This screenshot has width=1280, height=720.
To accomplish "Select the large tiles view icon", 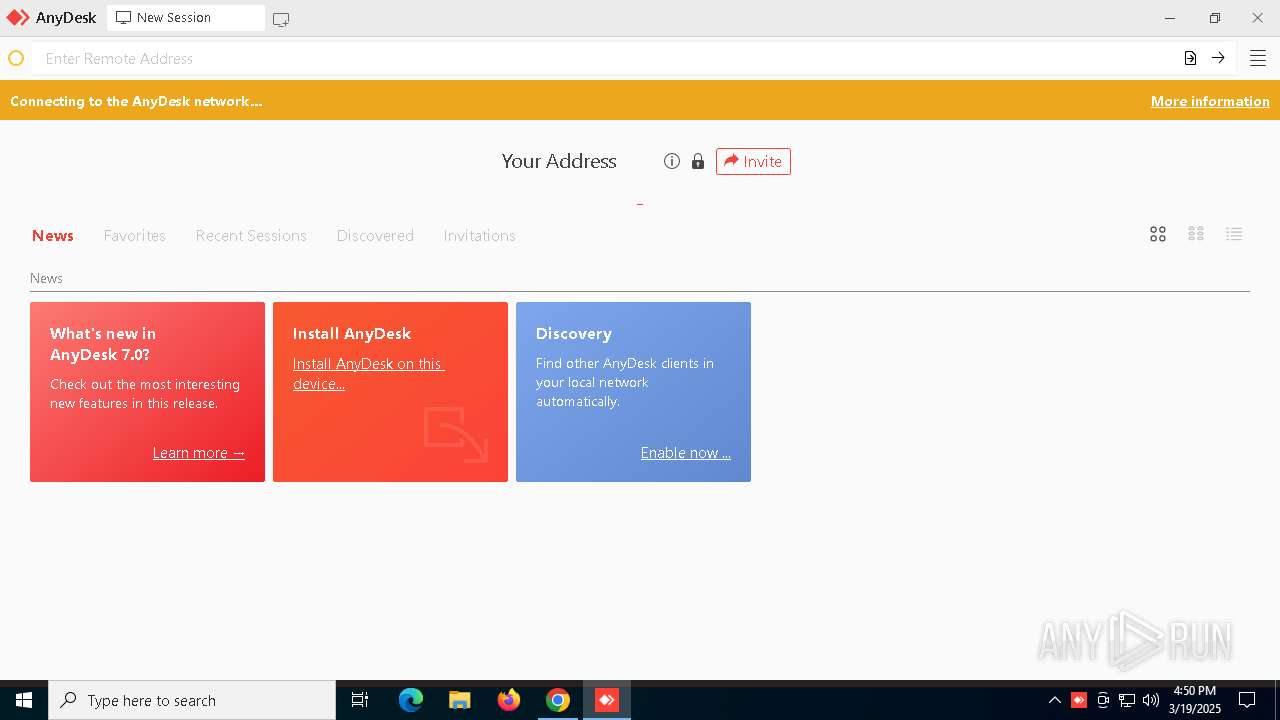I will pos(1158,234).
